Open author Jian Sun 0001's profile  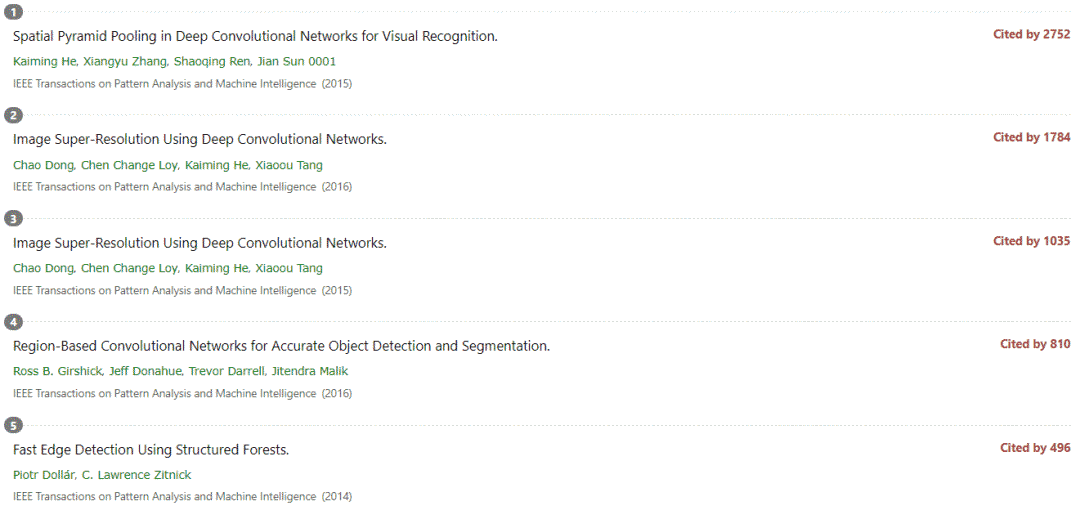pyautogui.click(x=296, y=62)
